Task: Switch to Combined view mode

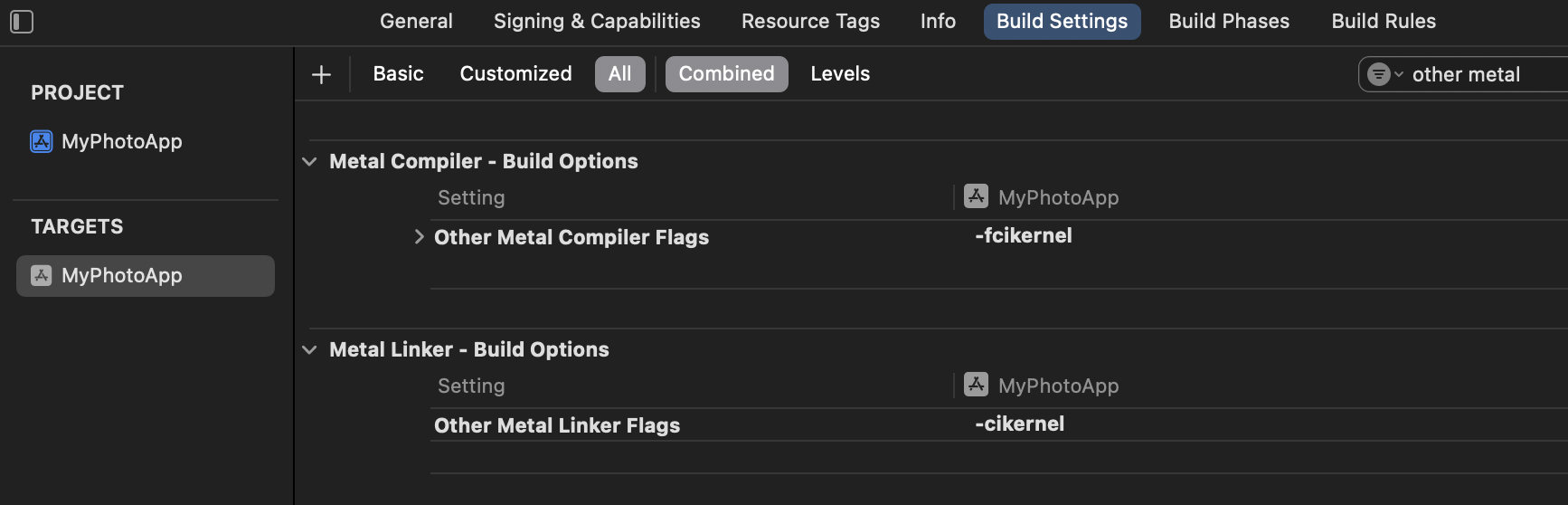Action: coord(727,74)
